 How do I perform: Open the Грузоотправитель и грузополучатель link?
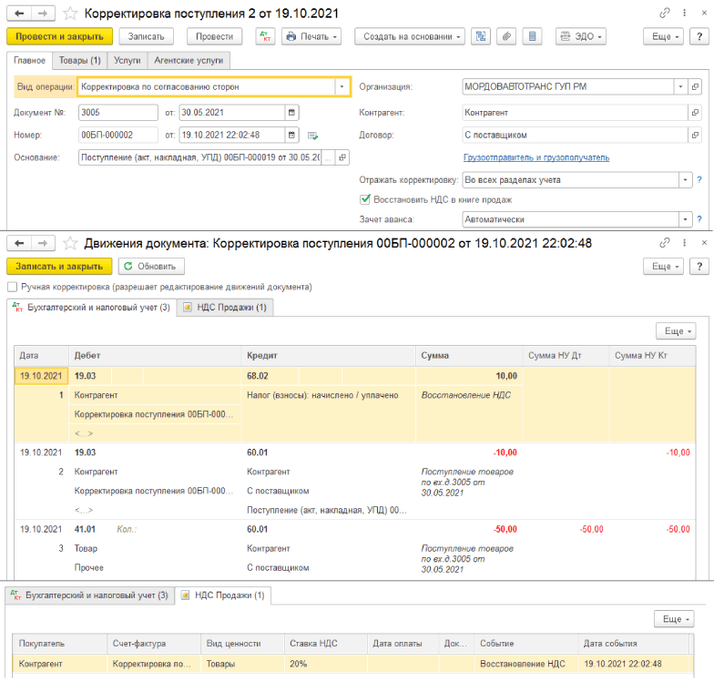click(x=536, y=157)
